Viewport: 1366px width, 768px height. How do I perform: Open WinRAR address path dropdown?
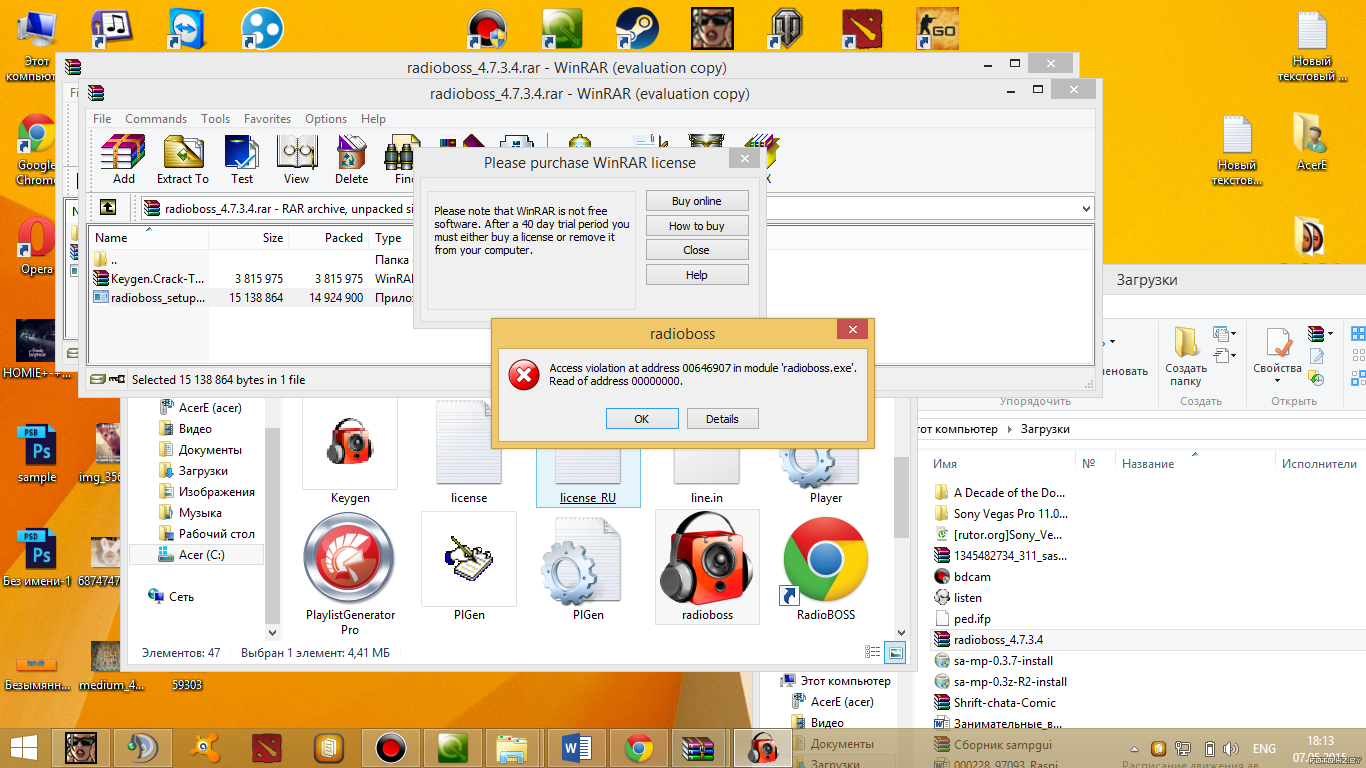click(1086, 208)
